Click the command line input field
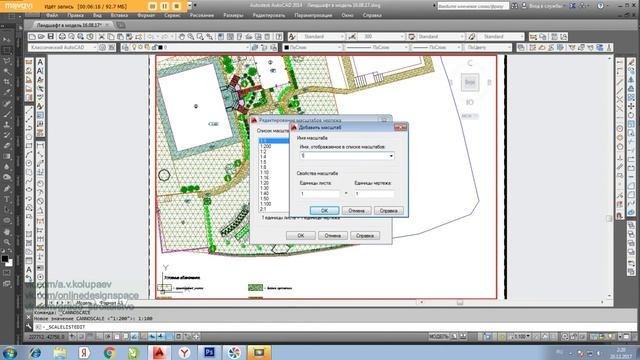640x360 pixels. pyautogui.click(x=335, y=327)
